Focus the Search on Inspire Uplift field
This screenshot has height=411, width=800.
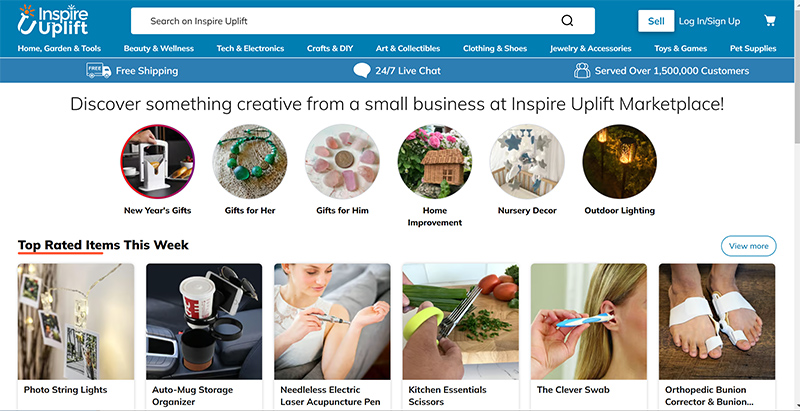click(x=363, y=21)
